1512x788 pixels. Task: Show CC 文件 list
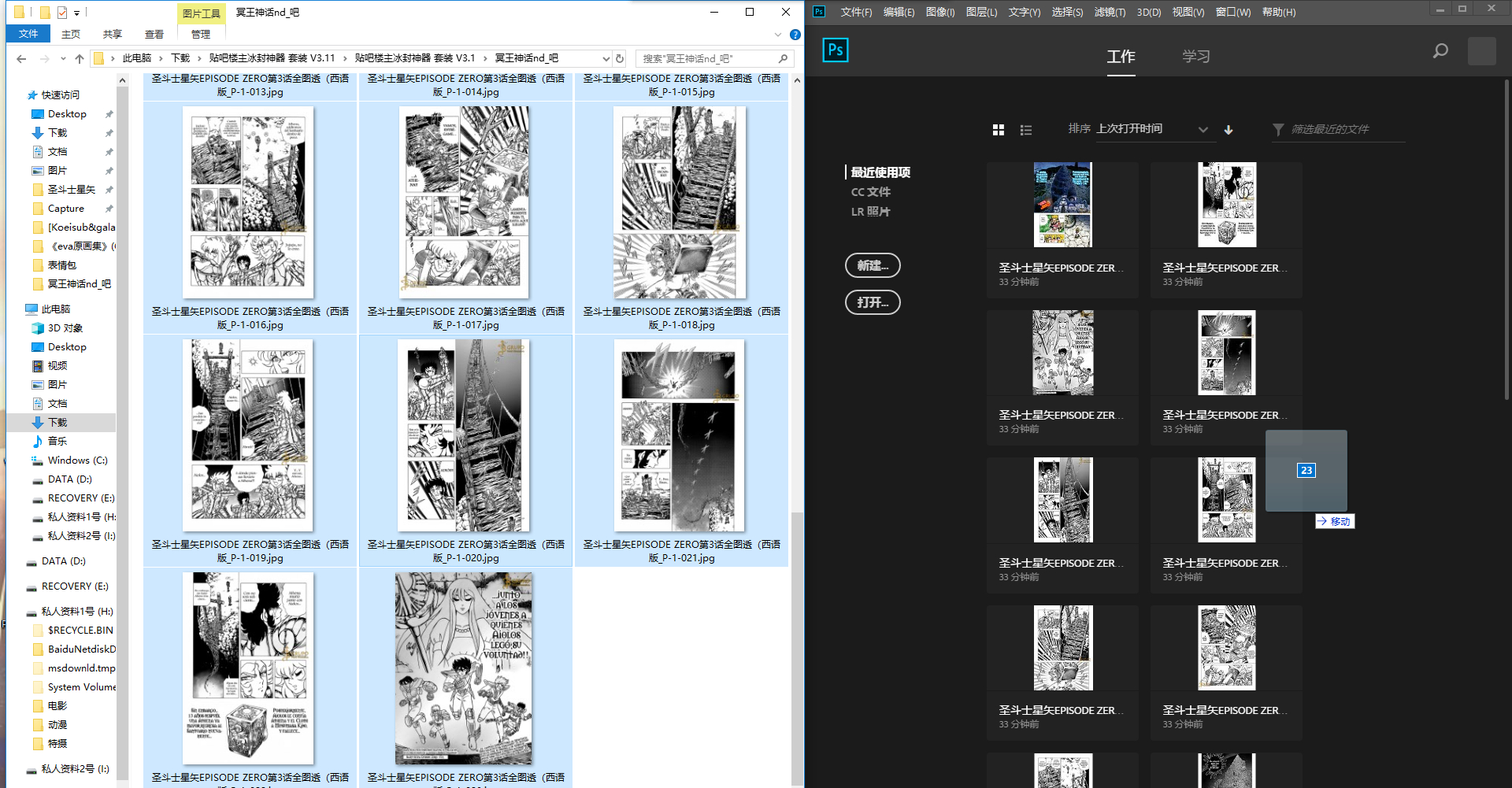click(870, 192)
